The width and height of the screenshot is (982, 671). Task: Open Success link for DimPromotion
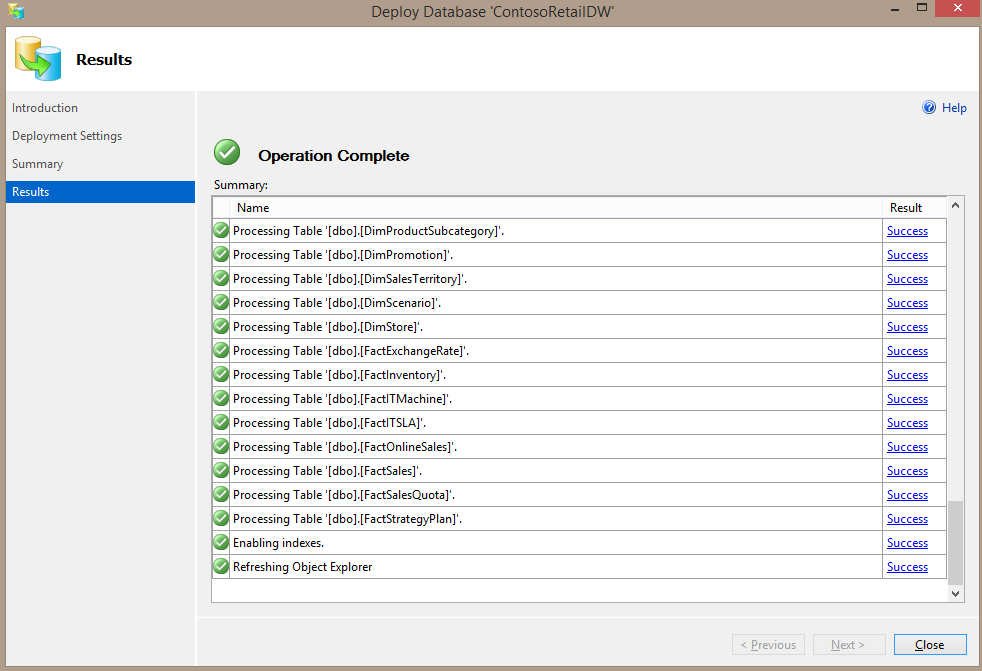tap(907, 255)
